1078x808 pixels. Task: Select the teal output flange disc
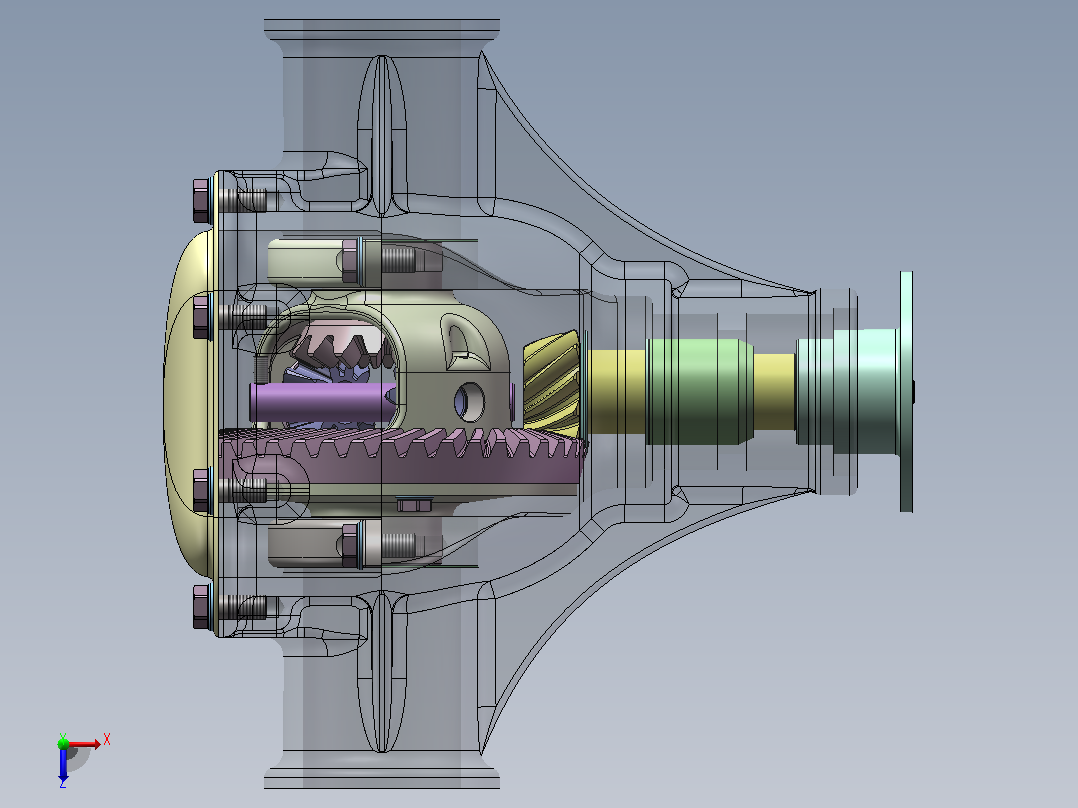coord(906,391)
